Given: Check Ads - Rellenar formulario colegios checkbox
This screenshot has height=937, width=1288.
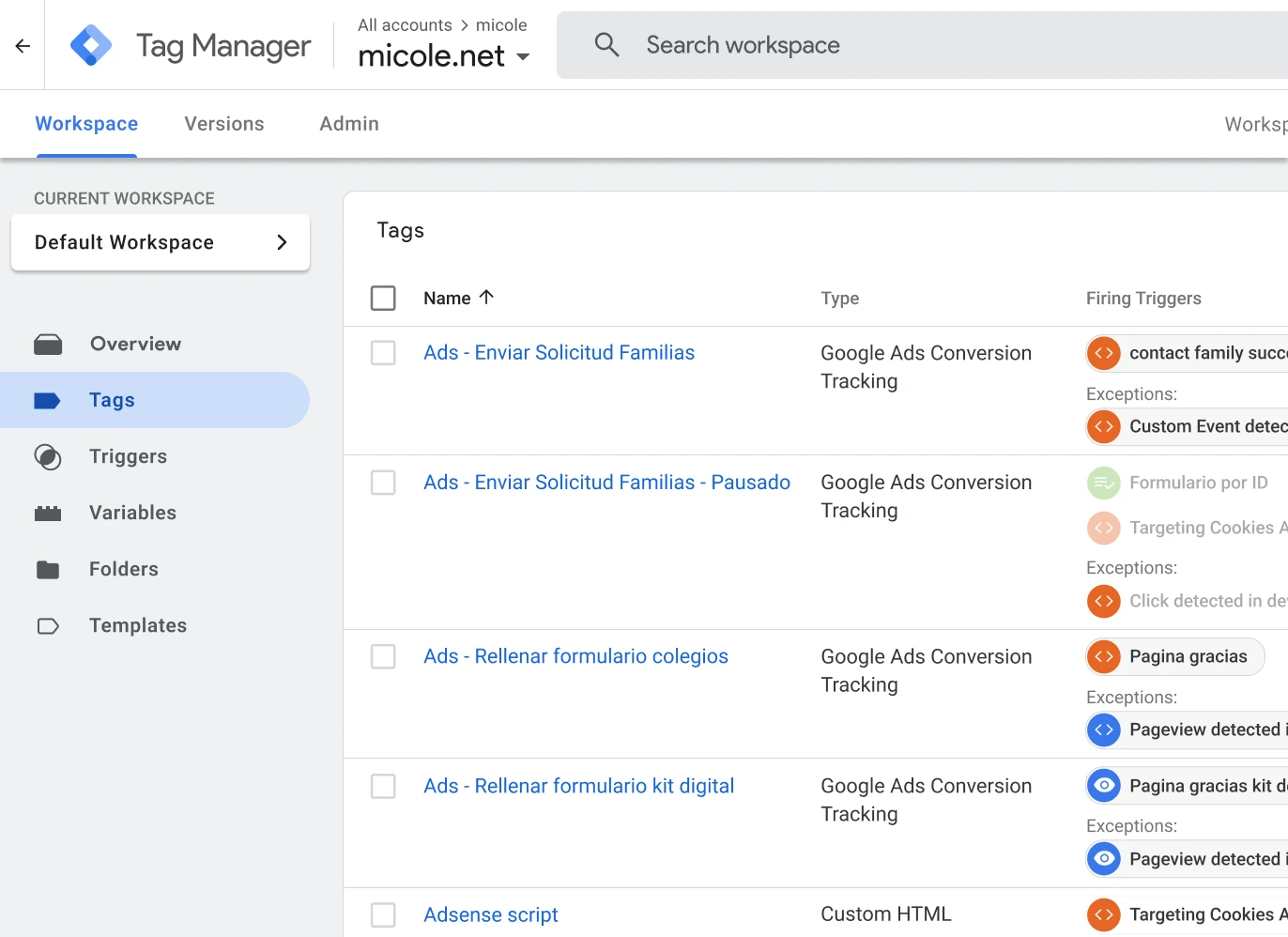Looking at the screenshot, I should (x=383, y=656).
